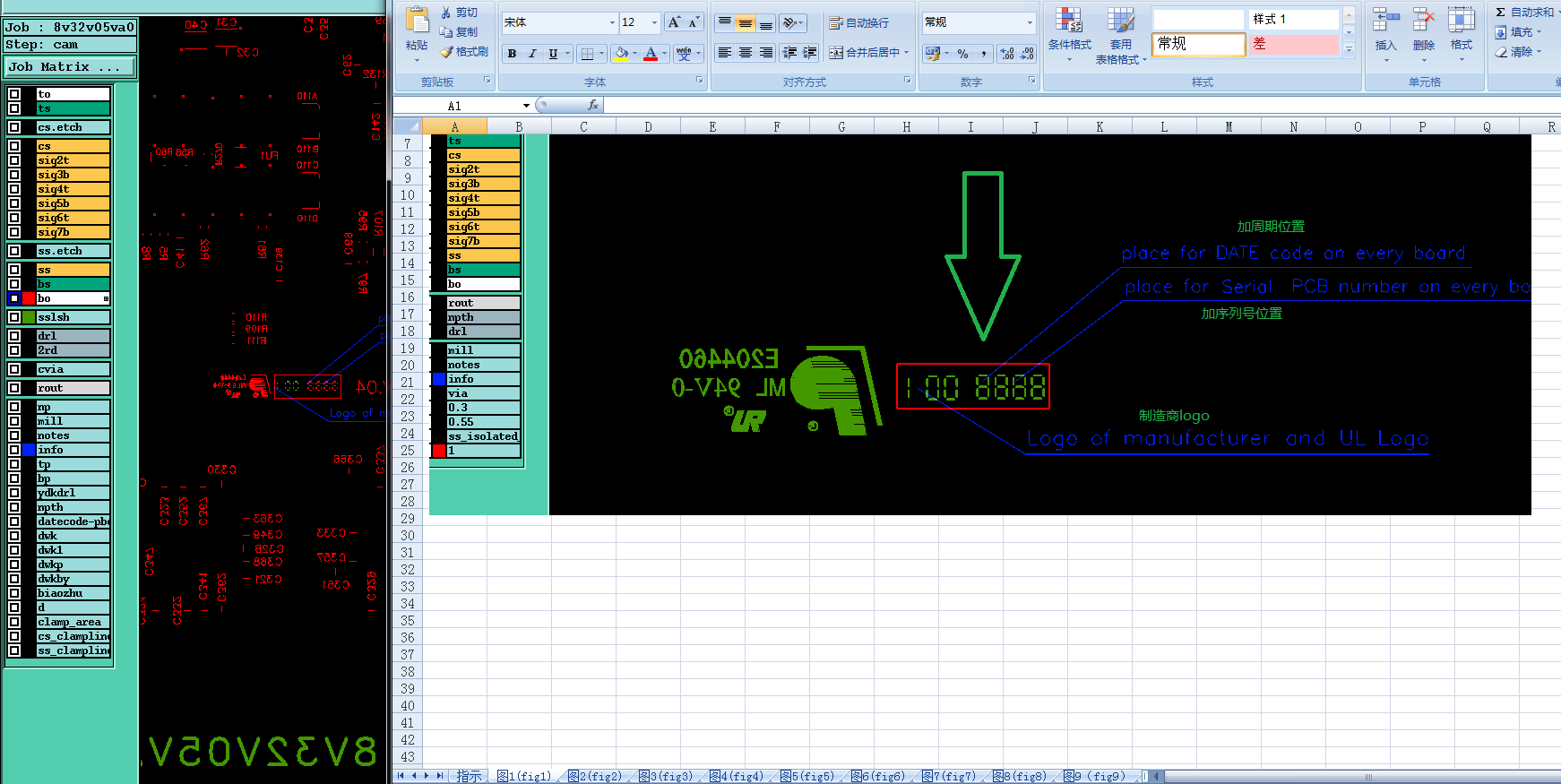The image size is (1561, 784).
Task: Click the insert function fx icon
Action: tap(592, 106)
